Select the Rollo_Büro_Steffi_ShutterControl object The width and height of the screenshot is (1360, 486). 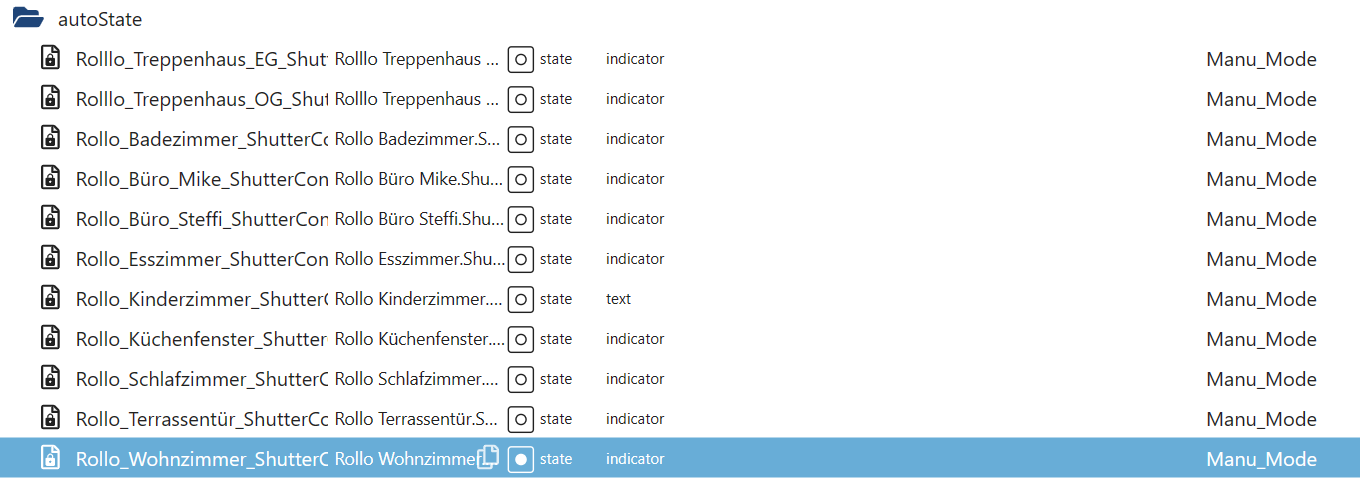coord(680,219)
